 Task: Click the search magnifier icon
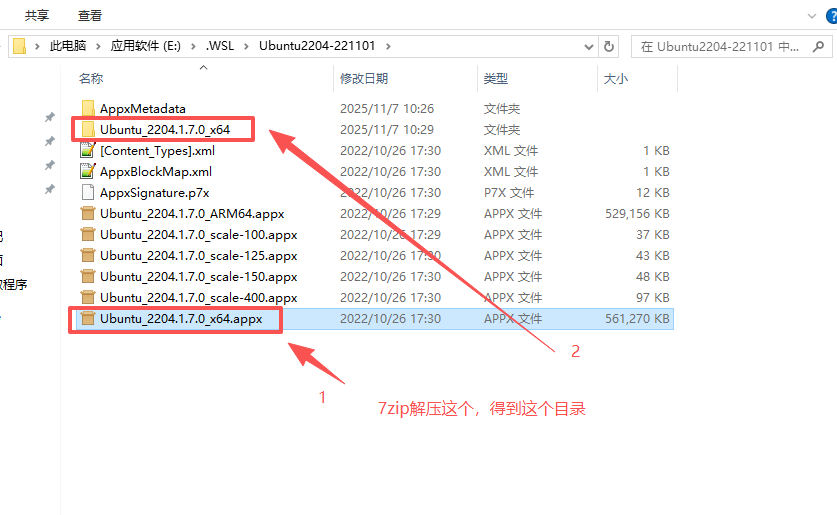point(818,47)
